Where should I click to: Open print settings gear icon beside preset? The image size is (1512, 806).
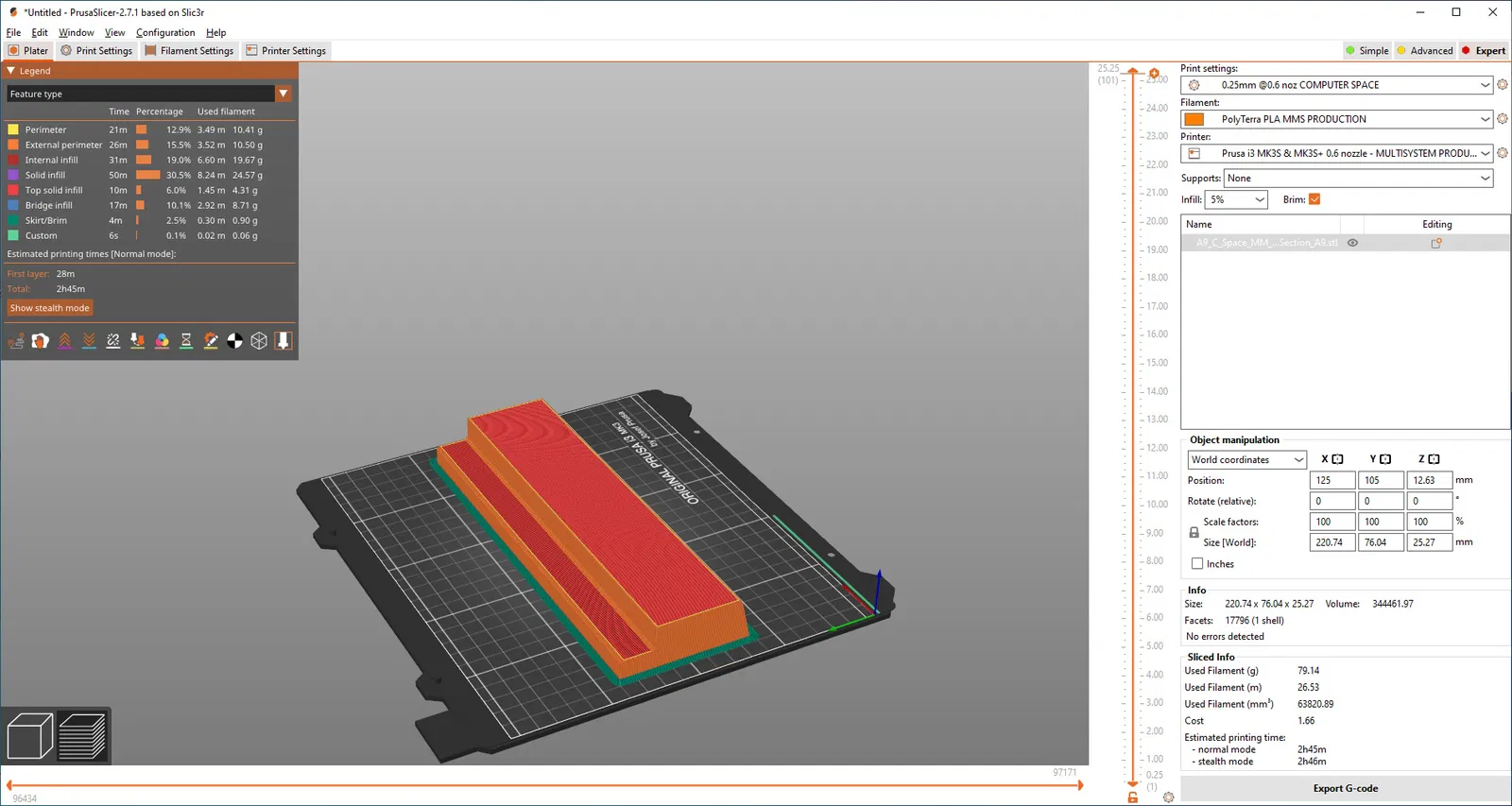coord(1503,85)
